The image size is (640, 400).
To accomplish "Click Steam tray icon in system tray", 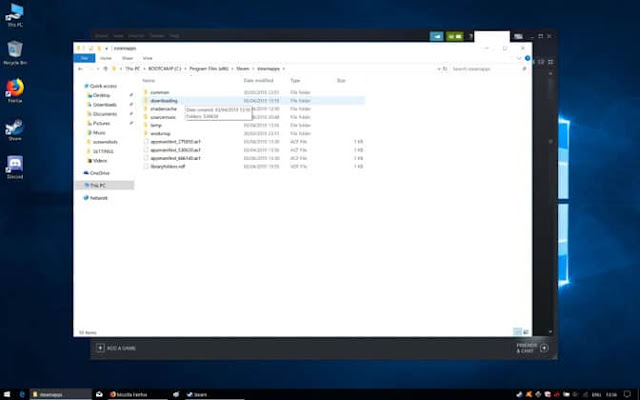I will point(520,394).
